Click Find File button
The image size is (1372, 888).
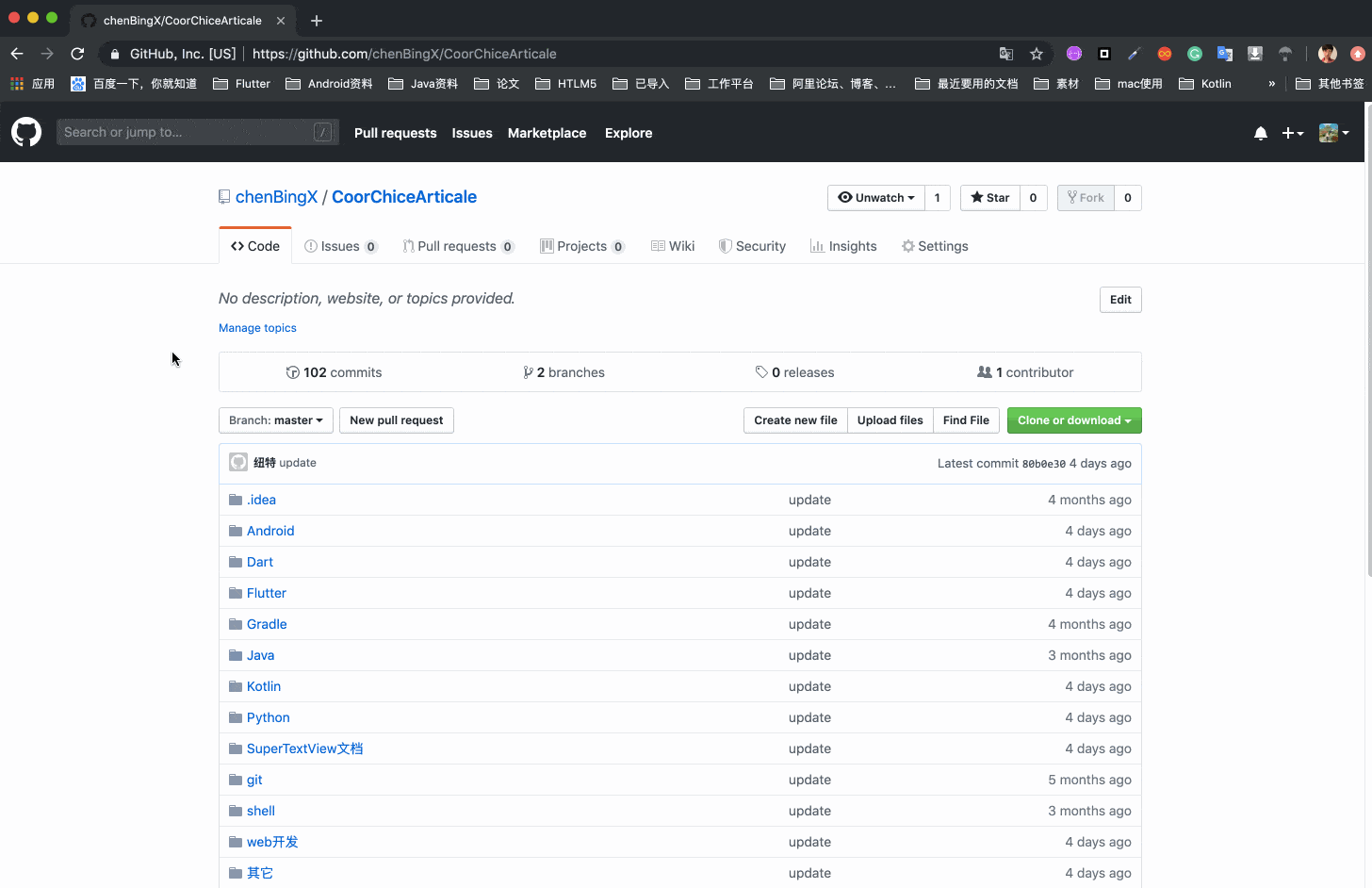tap(966, 420)
